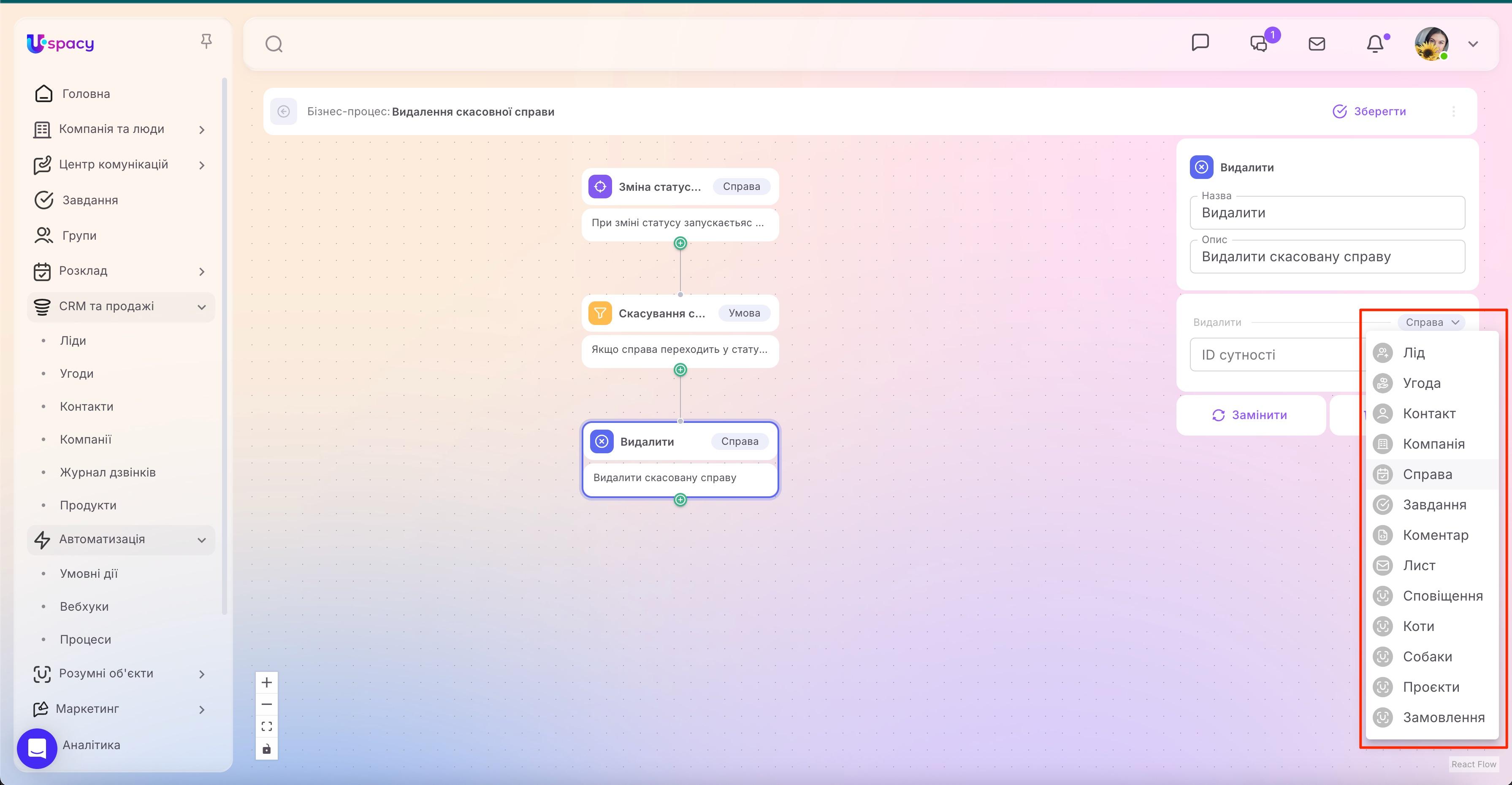The image size is (1512, 785).
Task: Zoom out of the workflow canvas
Action: pyautogui.click(x=266, y=704)
